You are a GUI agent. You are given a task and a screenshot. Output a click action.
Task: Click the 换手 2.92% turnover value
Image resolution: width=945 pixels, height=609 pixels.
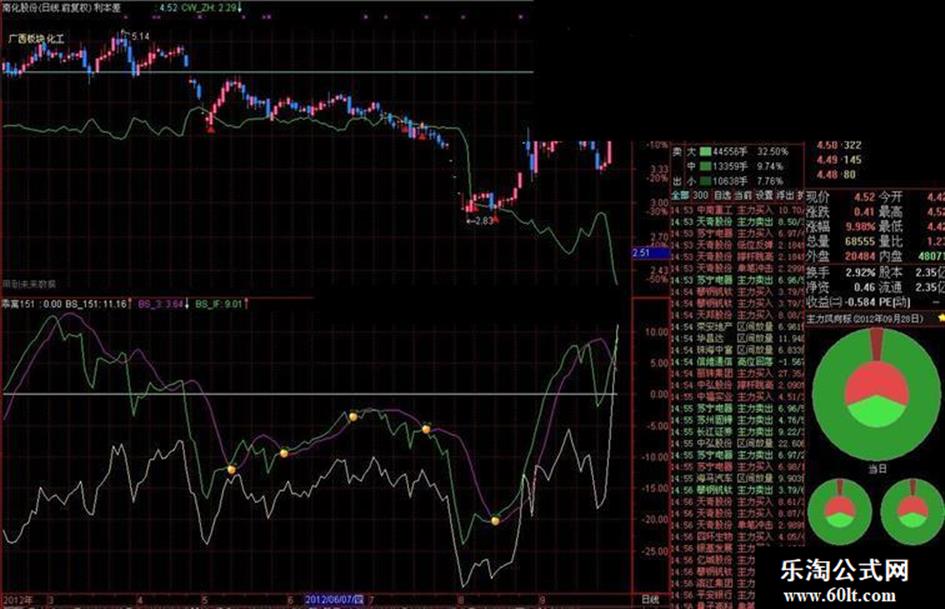coord(860,272)
